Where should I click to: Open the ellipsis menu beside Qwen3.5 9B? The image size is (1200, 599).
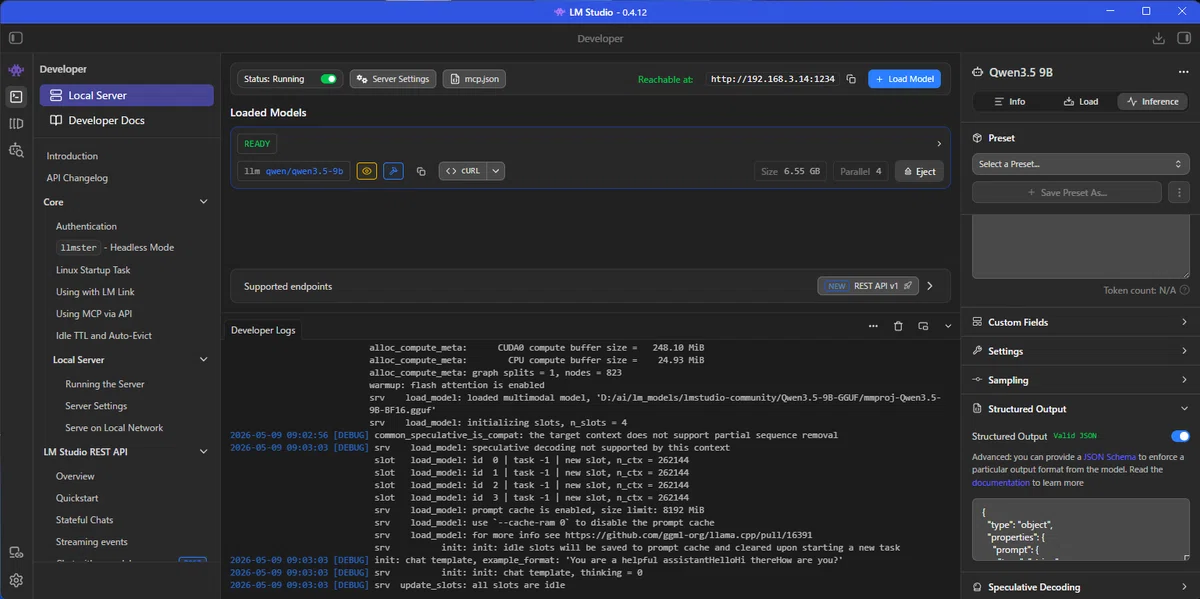1183,72
